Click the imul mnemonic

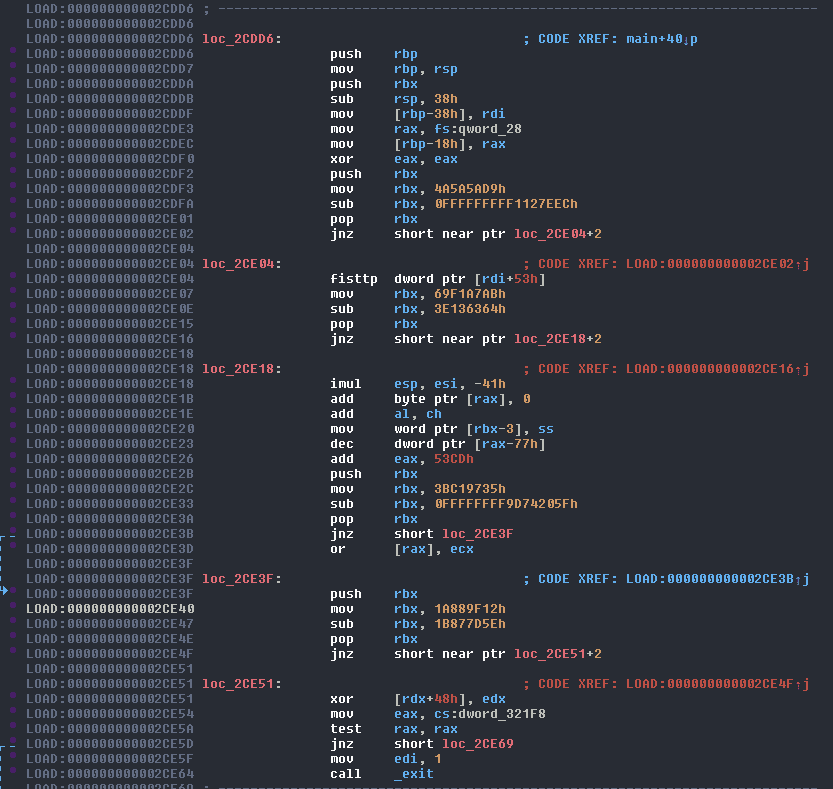coord(346,384)
